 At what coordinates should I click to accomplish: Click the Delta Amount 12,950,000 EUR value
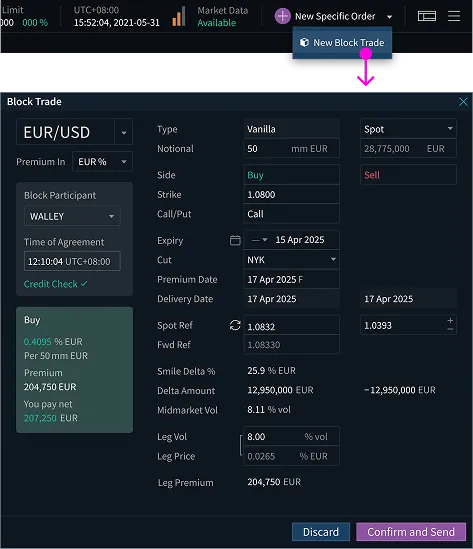(280, 390)
